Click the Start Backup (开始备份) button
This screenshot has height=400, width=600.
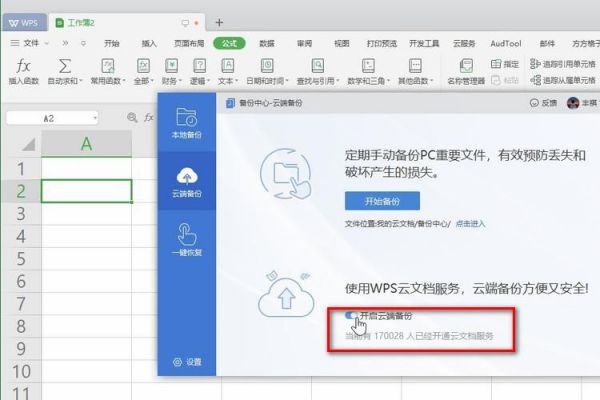pos(382,201)
